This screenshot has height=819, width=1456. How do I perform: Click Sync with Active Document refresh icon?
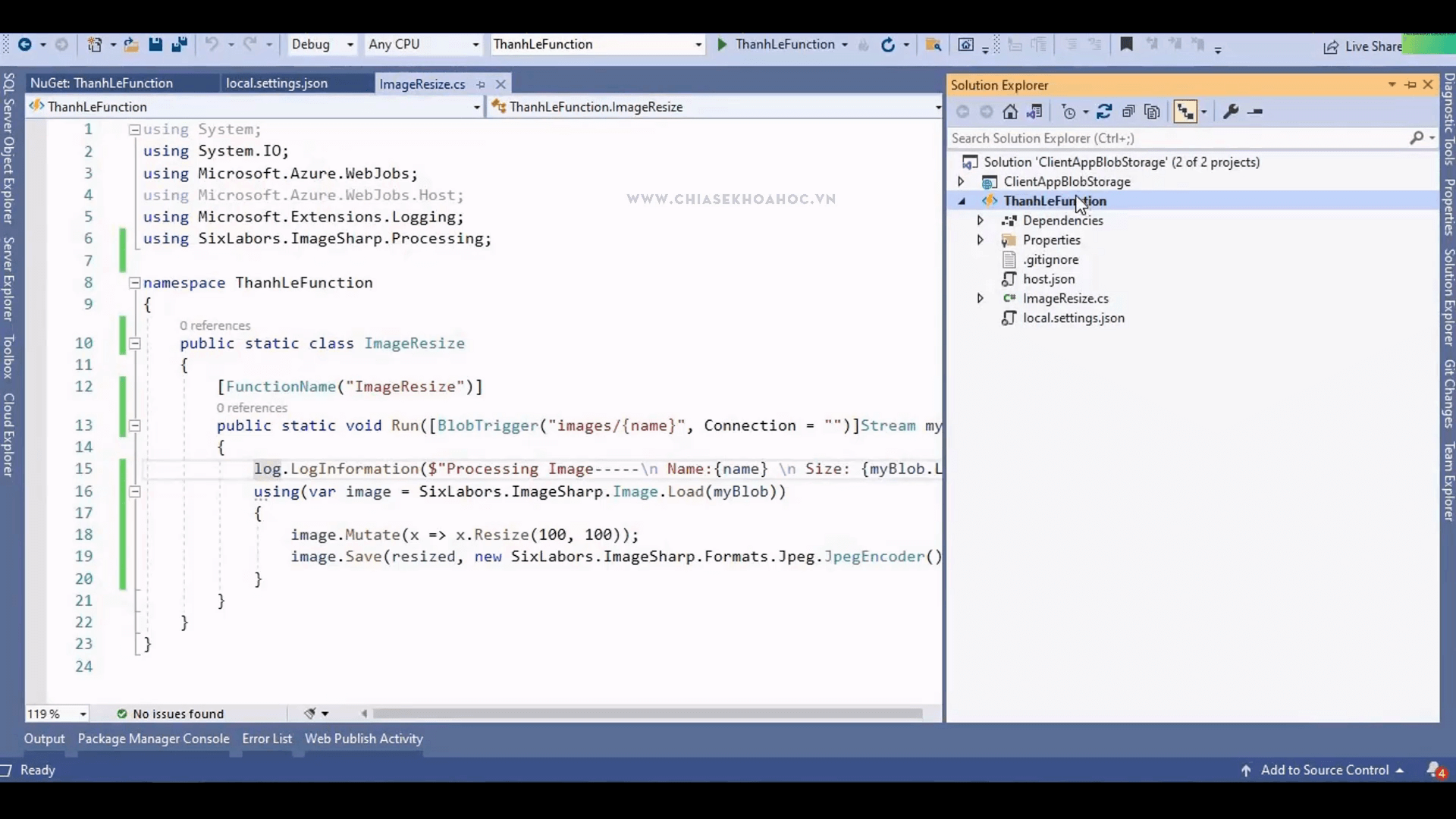pyautogui.click(x=1104, y=111)
